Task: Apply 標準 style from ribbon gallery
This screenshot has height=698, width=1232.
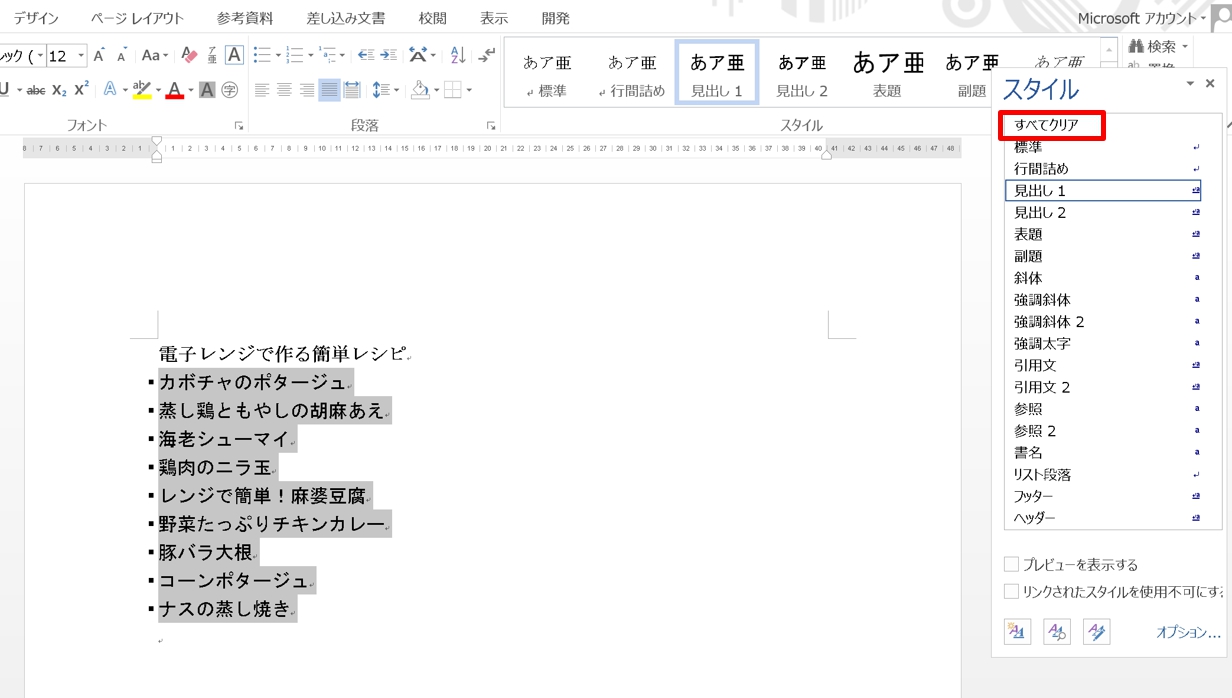Action: [x=547, y=73]
